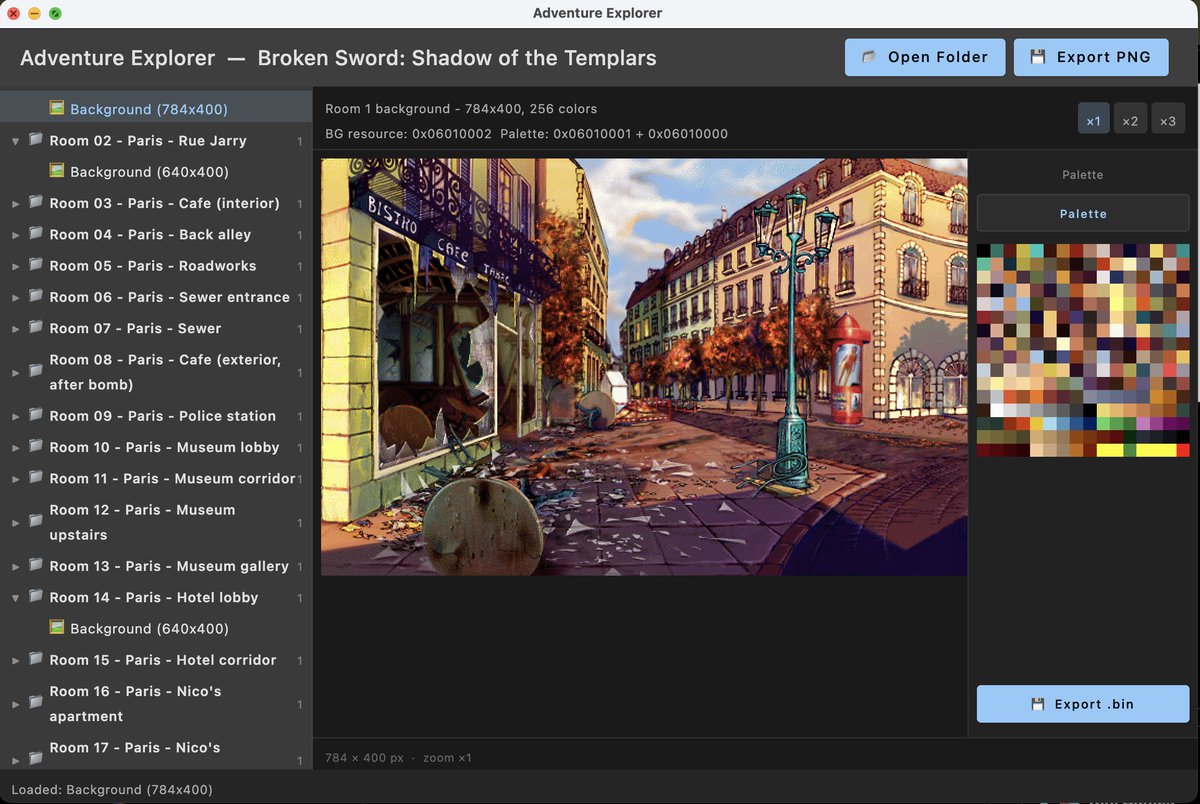
Task: Click the Export .bin button
Action: click(x=1083, y=704)
